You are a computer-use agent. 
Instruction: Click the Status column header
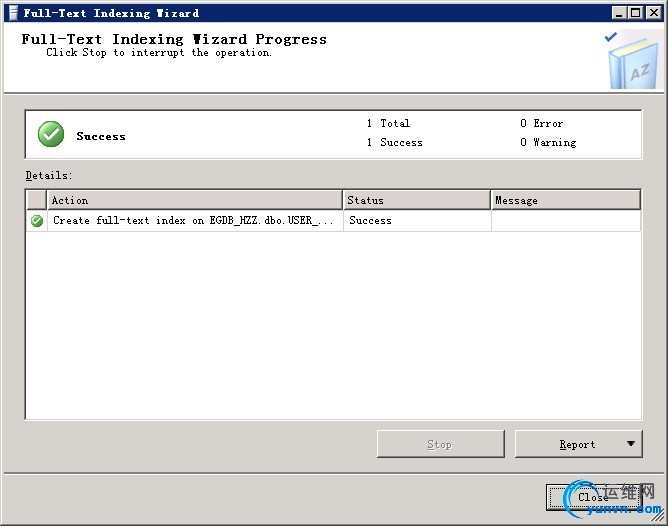coord(416,200)
